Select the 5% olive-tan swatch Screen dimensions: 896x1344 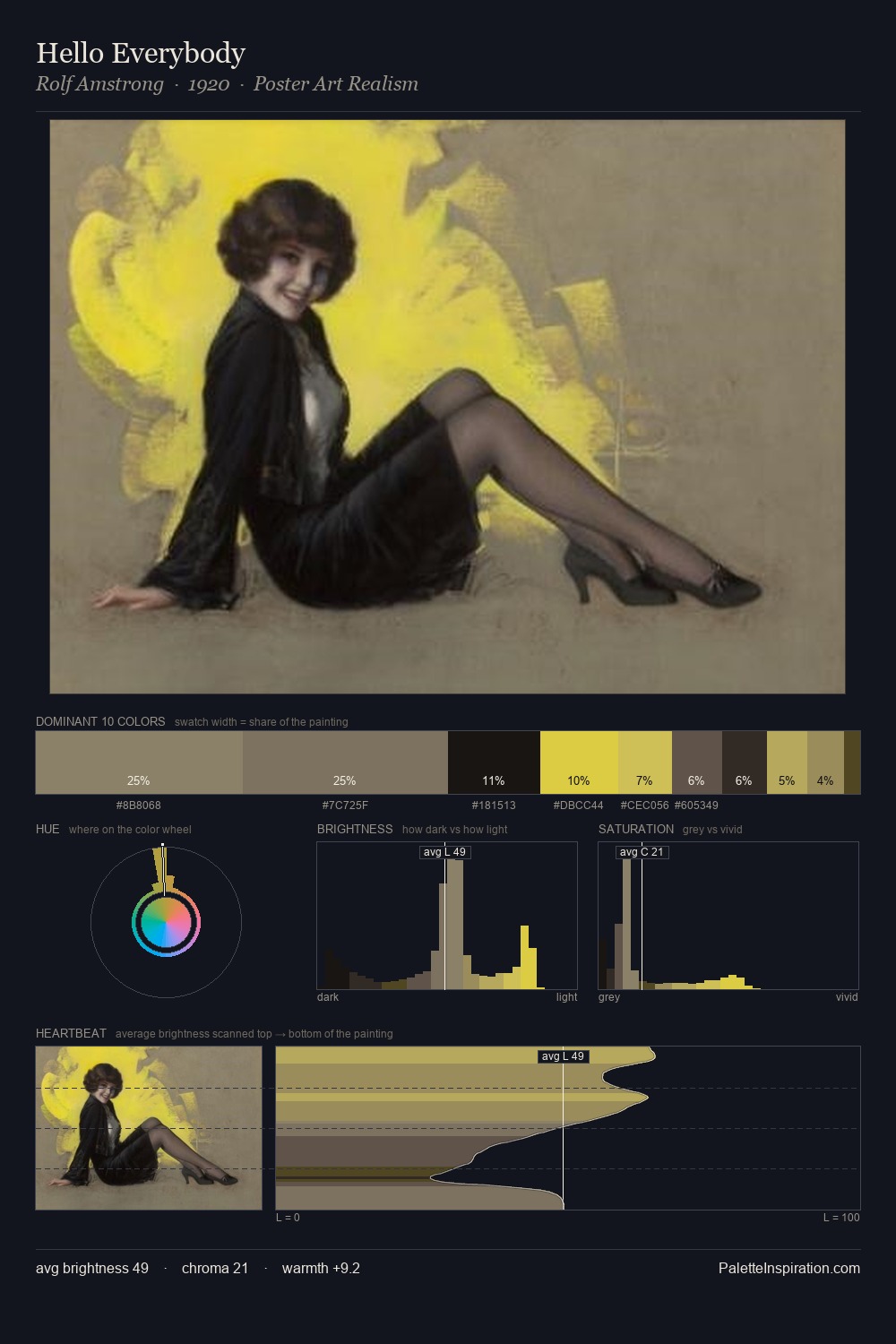click(x=787, y=762)
